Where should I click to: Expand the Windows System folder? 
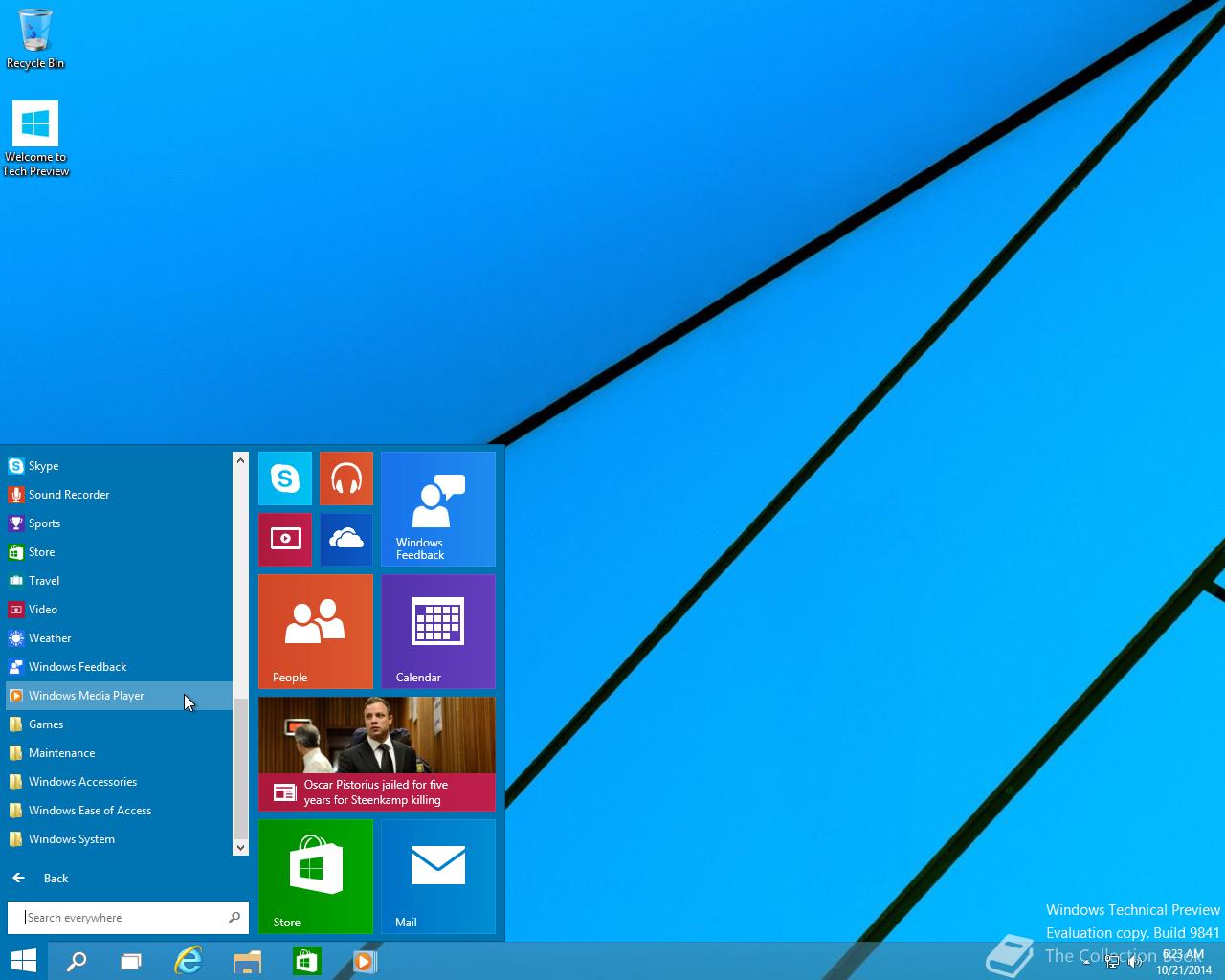(72, 839)
